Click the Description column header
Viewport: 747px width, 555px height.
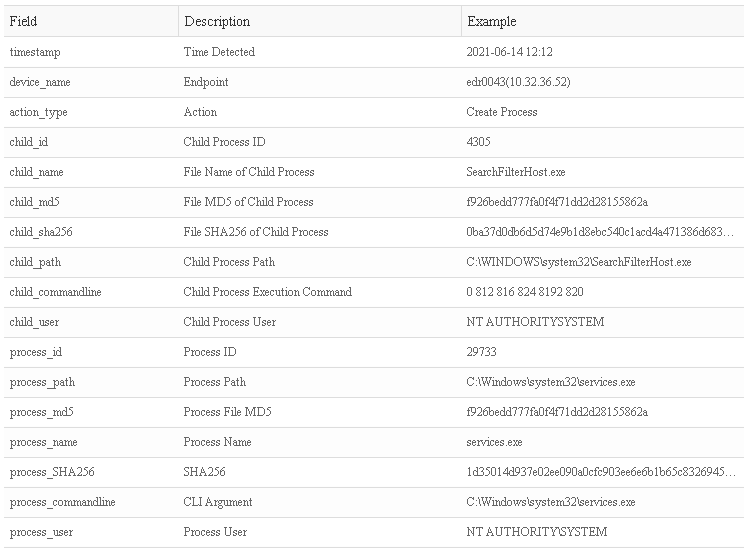click(217, 22)
